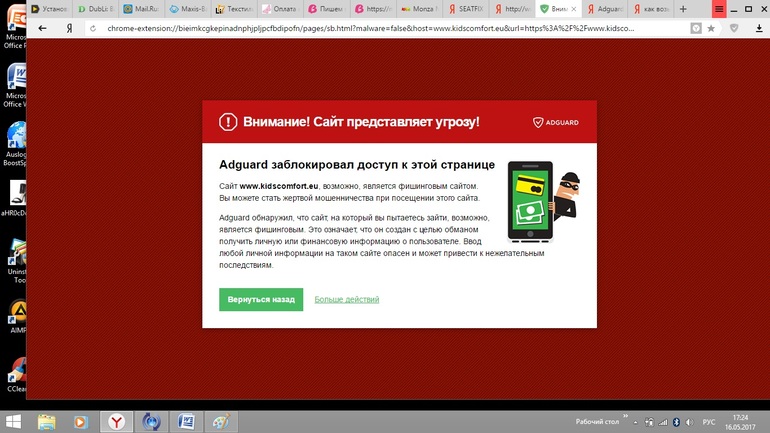Open Yandex Browser menu hamburger button
Screen dimensions: 770x433
718,9
